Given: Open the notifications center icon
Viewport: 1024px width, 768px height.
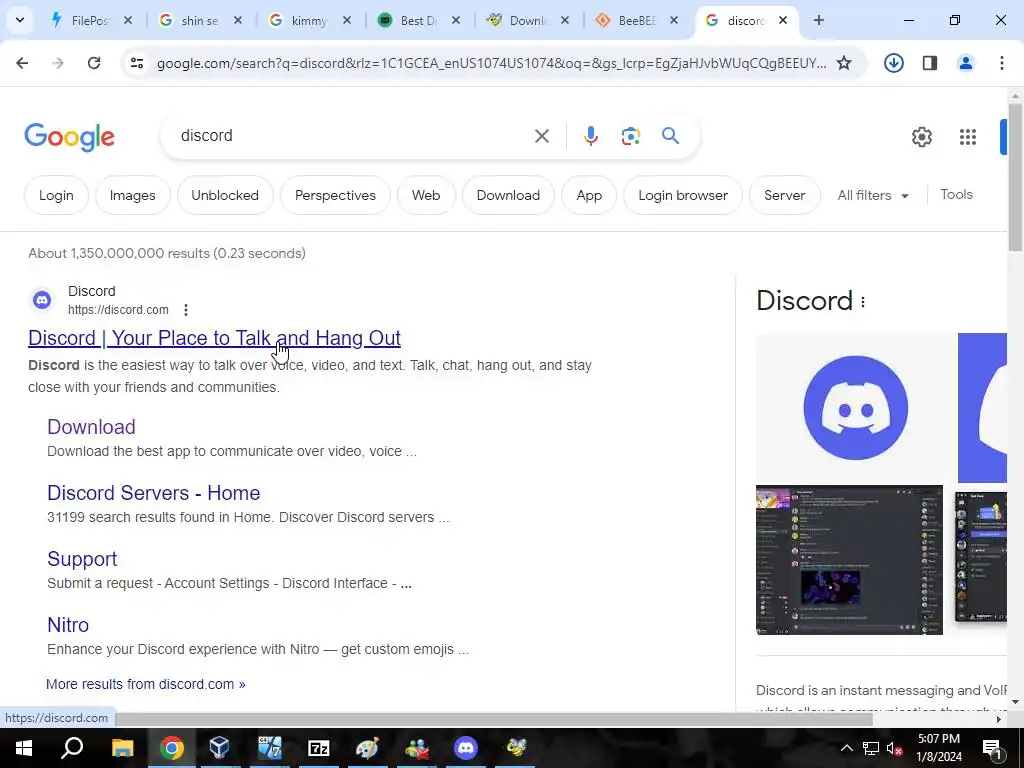Looking at the screenshot, I should coord(991,748).
